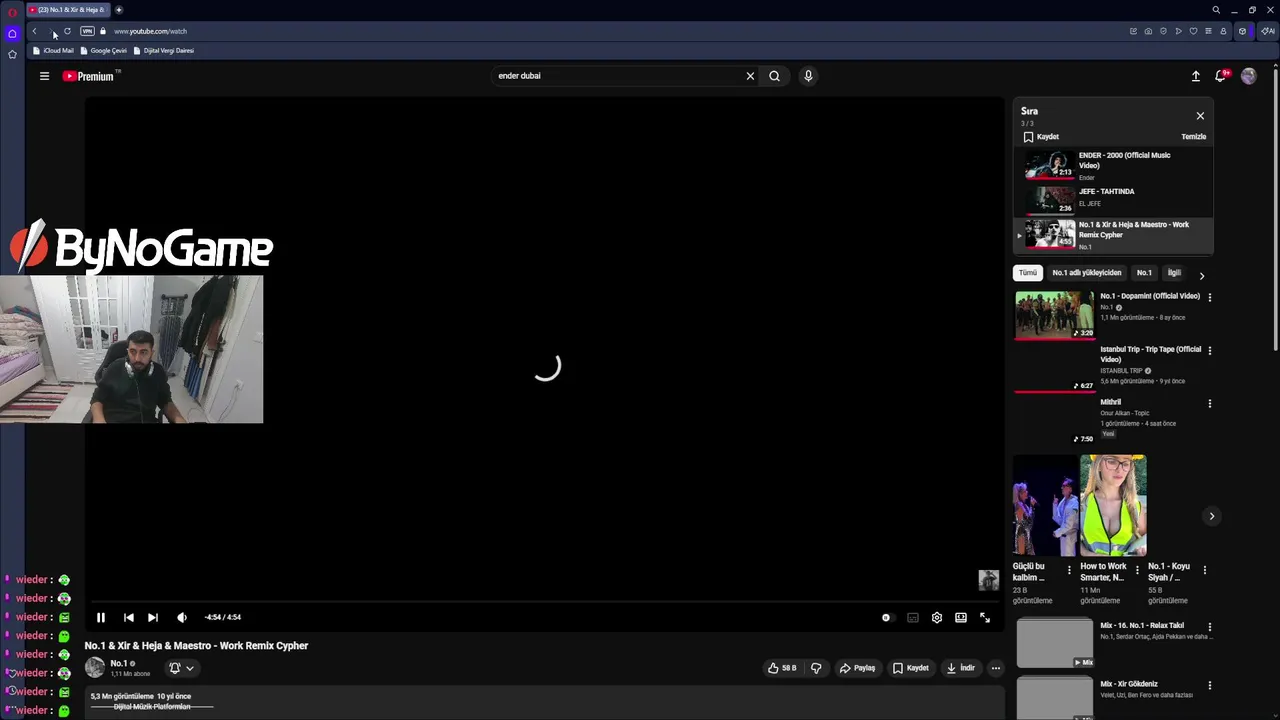1280x720 pixels.
Task: Skip to the next video
Action: (153, 617)
